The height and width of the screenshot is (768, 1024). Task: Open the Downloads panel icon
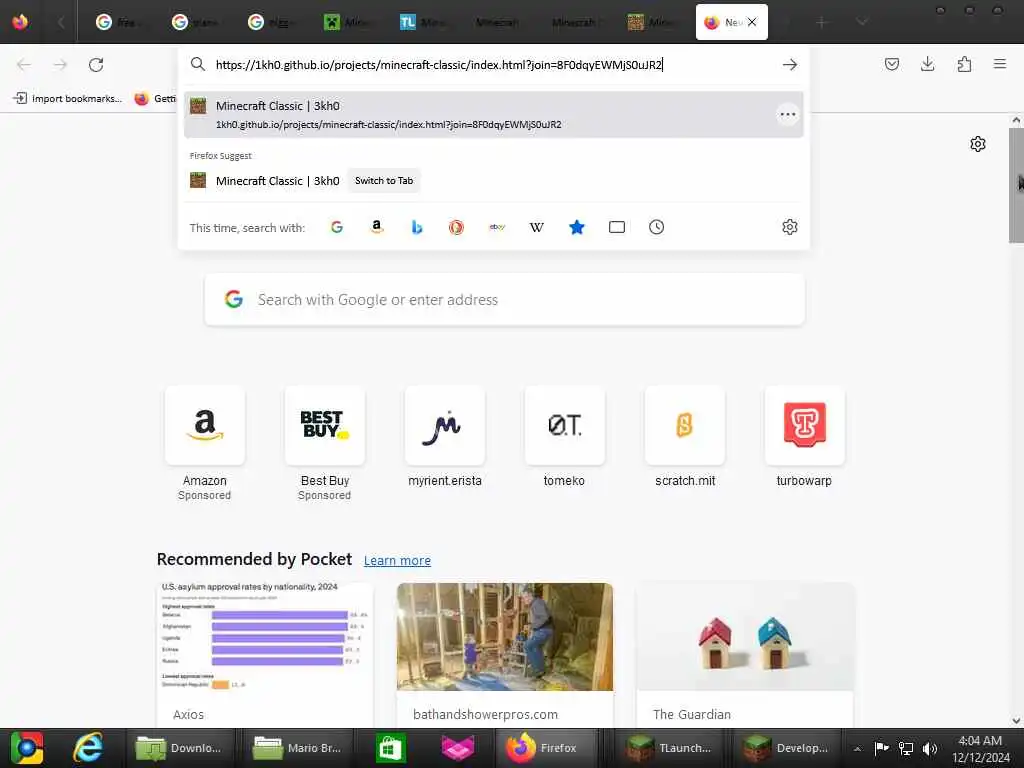[927, 64]
